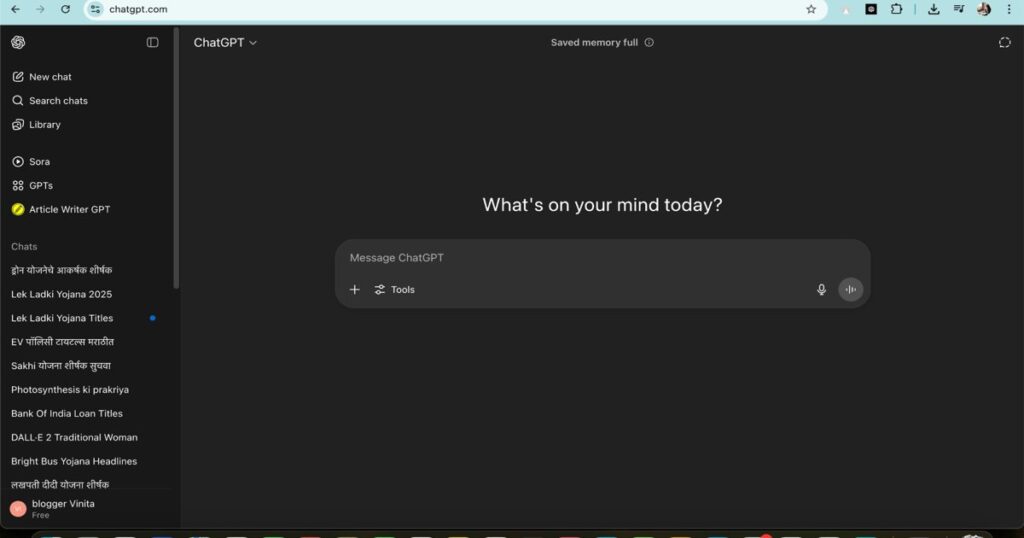The image size is (1024, 538).
Task: Collapse the sidebar with the panel toggle icon
Action: 152,42
